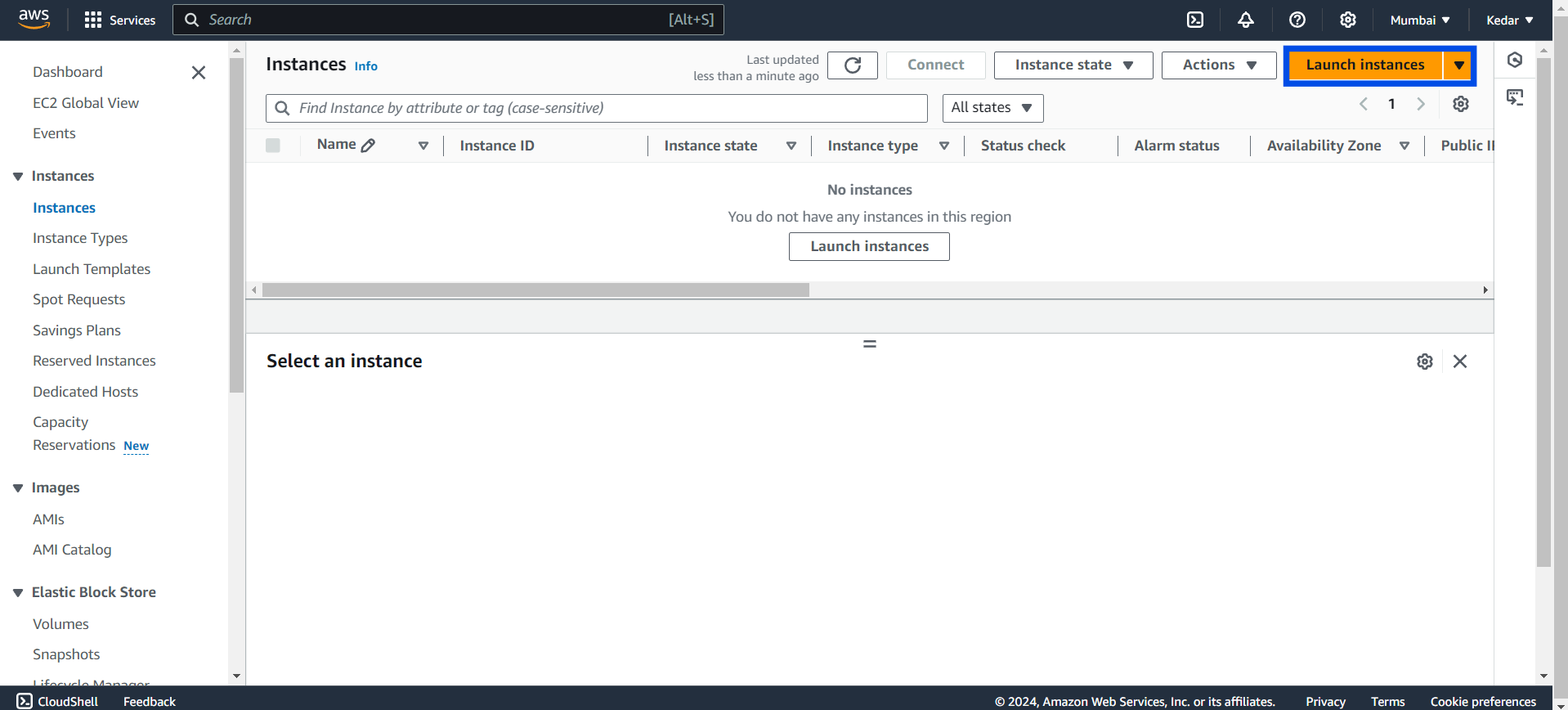This screenshot has height=710, width=1568.
Task: Open table preferences gear icon
Action: [x=1461, y=104]
